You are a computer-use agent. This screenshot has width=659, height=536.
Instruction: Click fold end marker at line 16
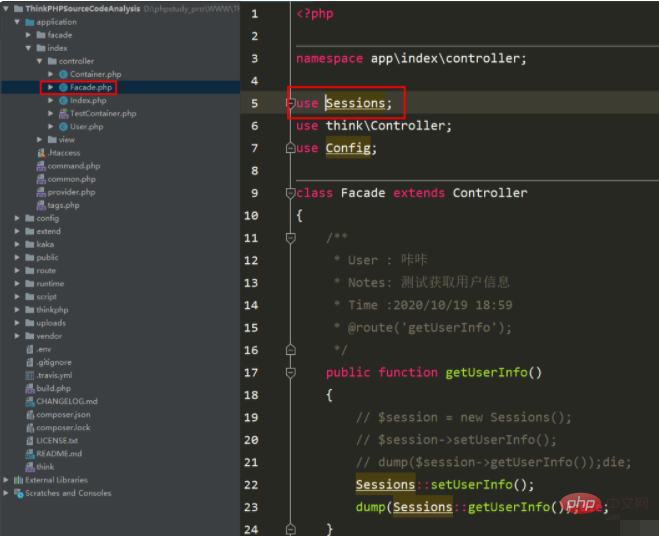(290, 350)
